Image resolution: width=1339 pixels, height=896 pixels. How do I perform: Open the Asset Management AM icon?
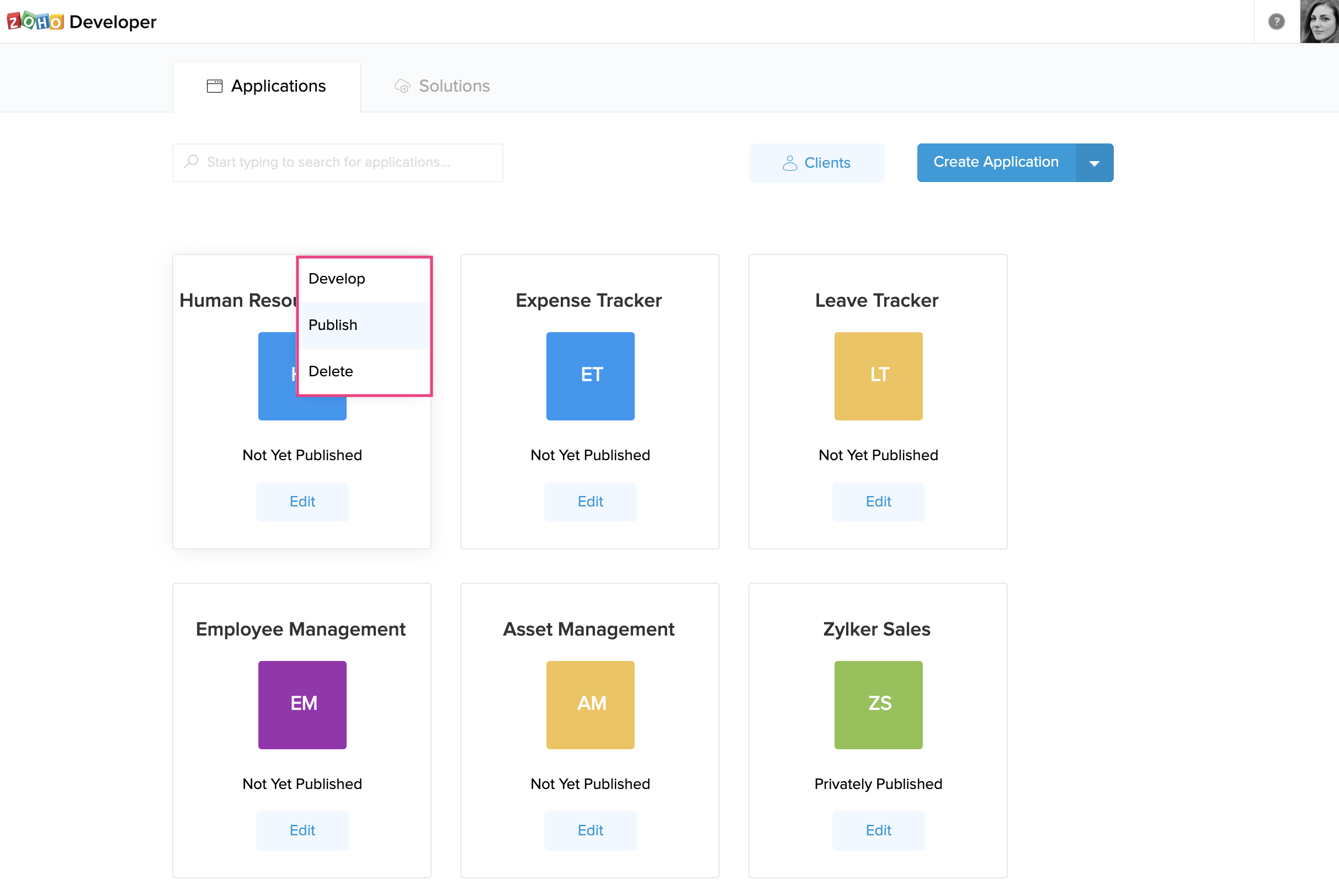tap(590, 705)
